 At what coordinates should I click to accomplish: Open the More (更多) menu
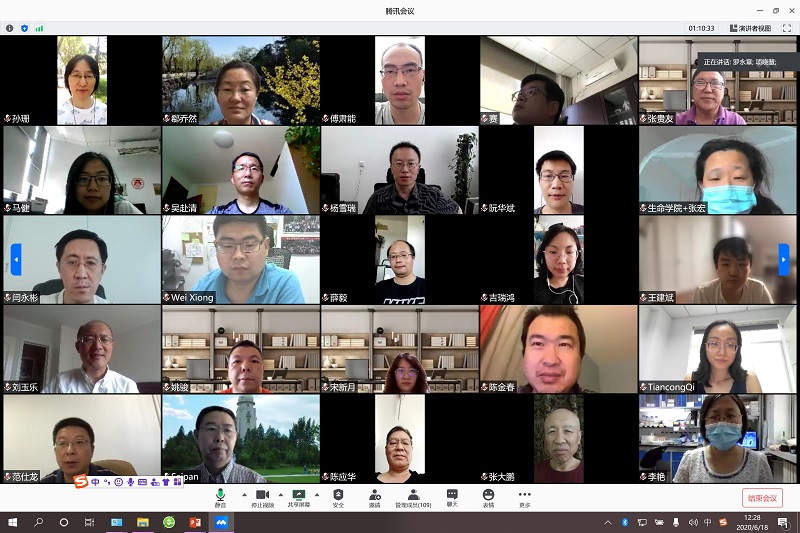[x=524, y=496]
